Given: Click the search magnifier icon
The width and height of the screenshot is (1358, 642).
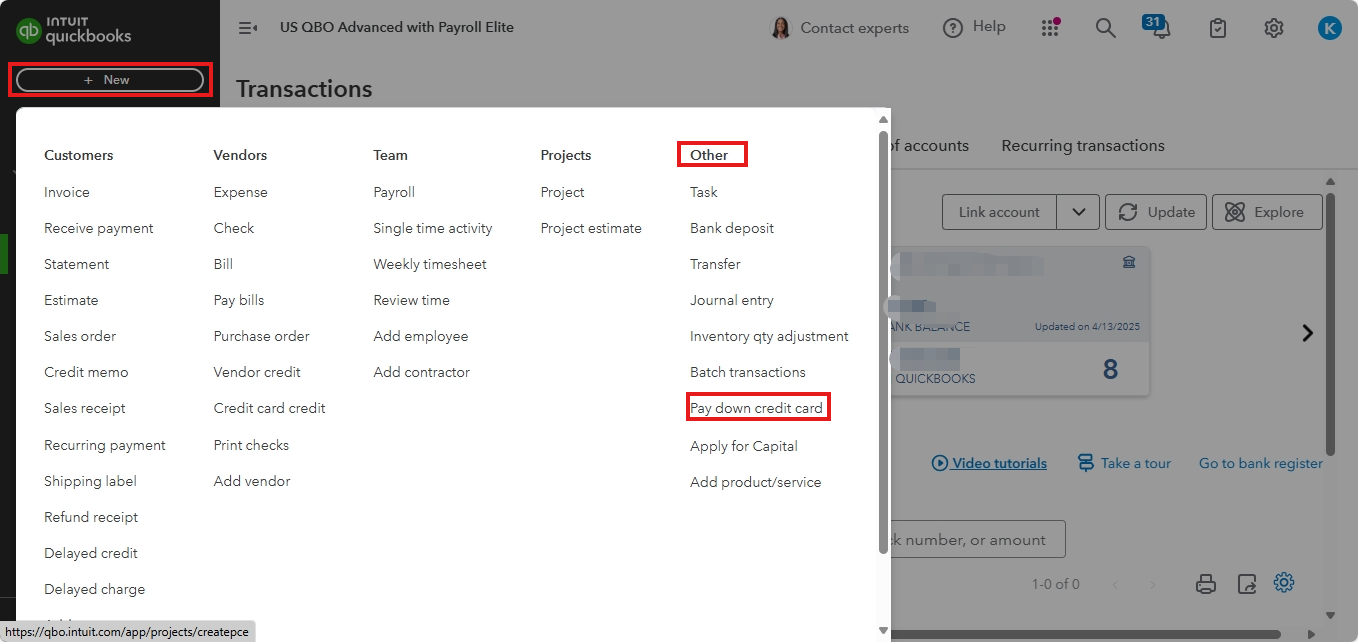Looking at the screenshot, I should pyautogui.click(x=1105, y=28).
